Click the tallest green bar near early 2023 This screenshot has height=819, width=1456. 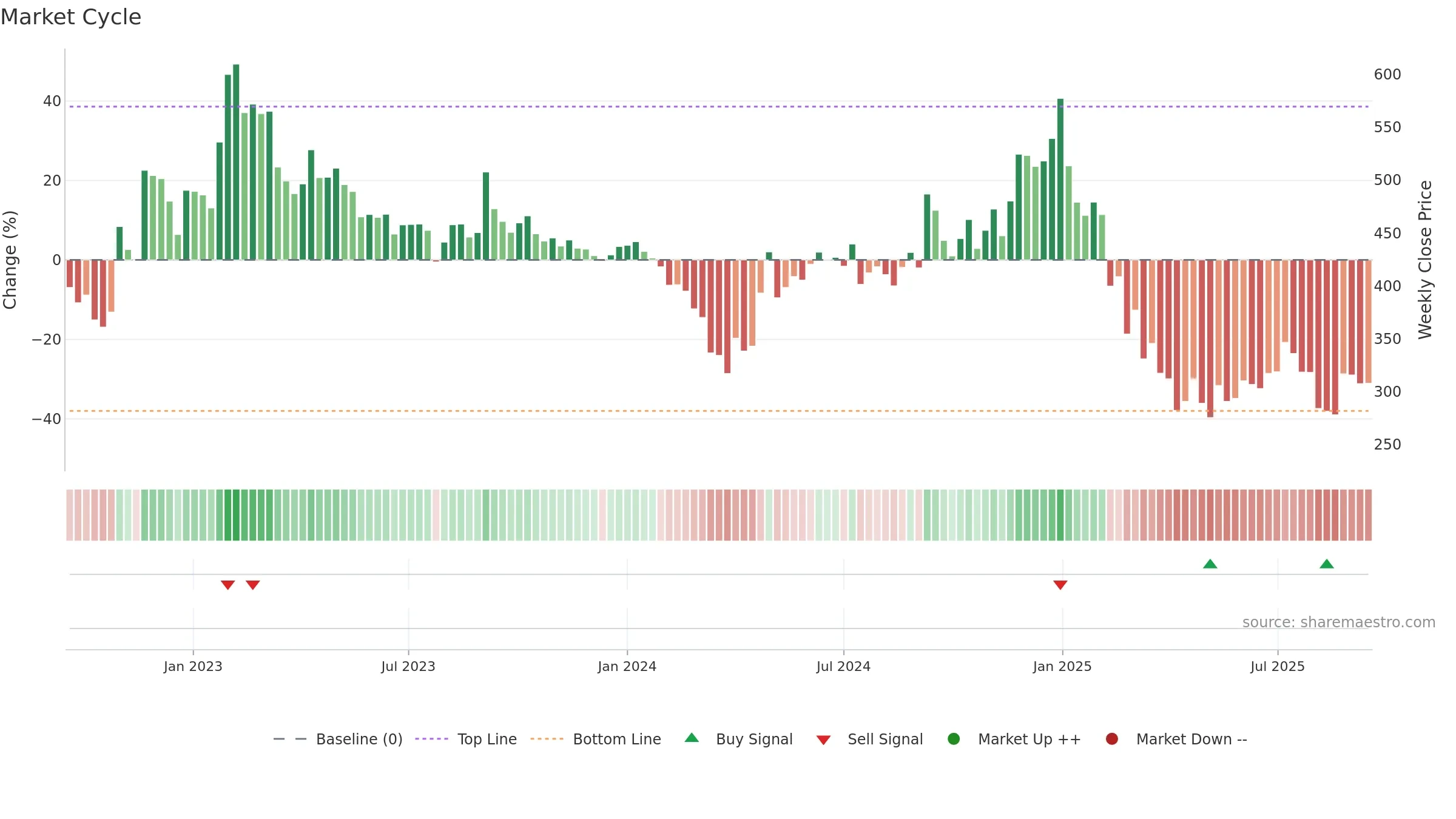coord(236,162)
